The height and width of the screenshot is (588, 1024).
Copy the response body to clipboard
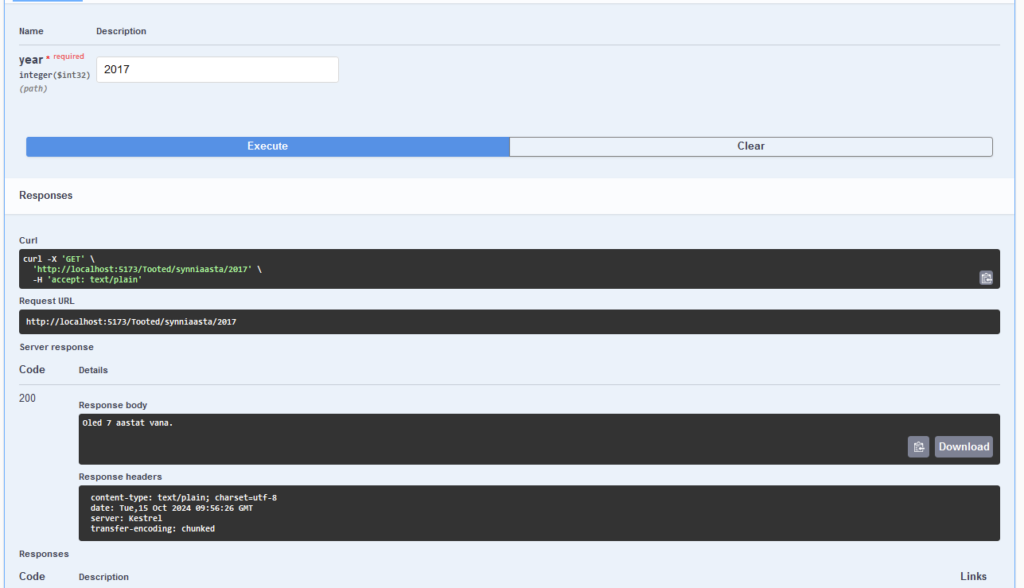pyautogui.click(x=918, y=447)
